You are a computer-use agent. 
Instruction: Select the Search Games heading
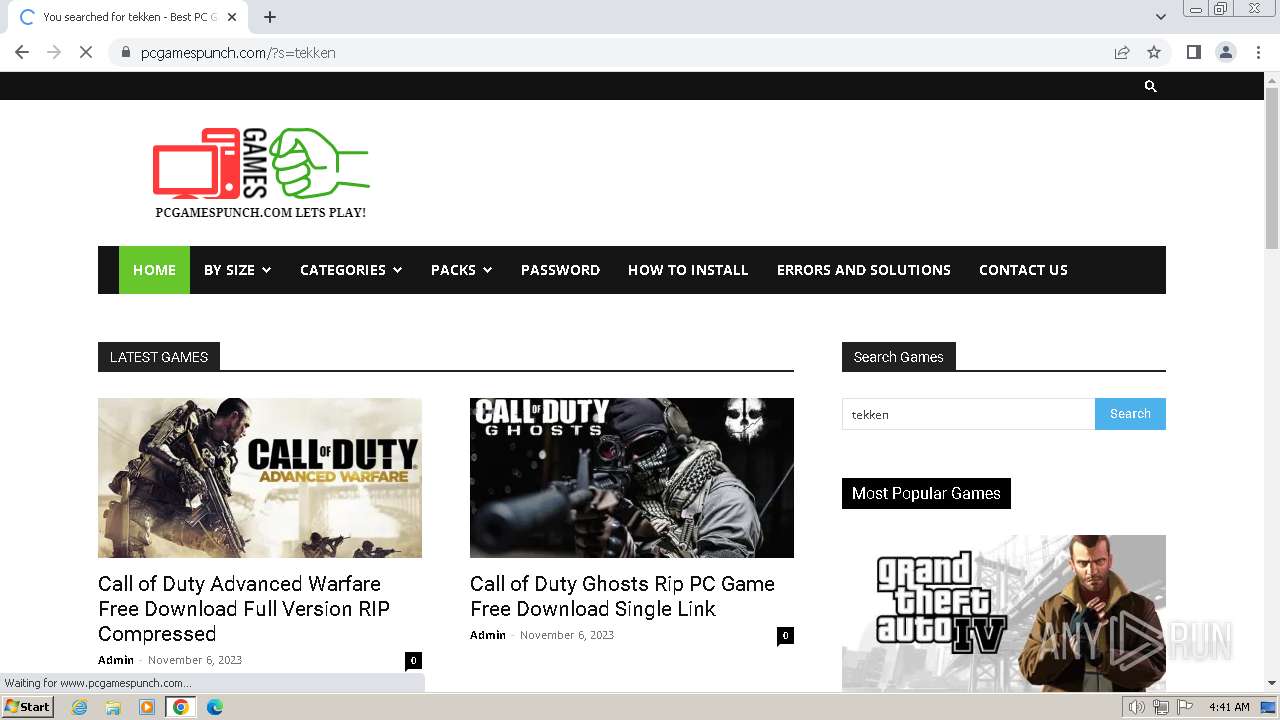click(x=899, y=357)
